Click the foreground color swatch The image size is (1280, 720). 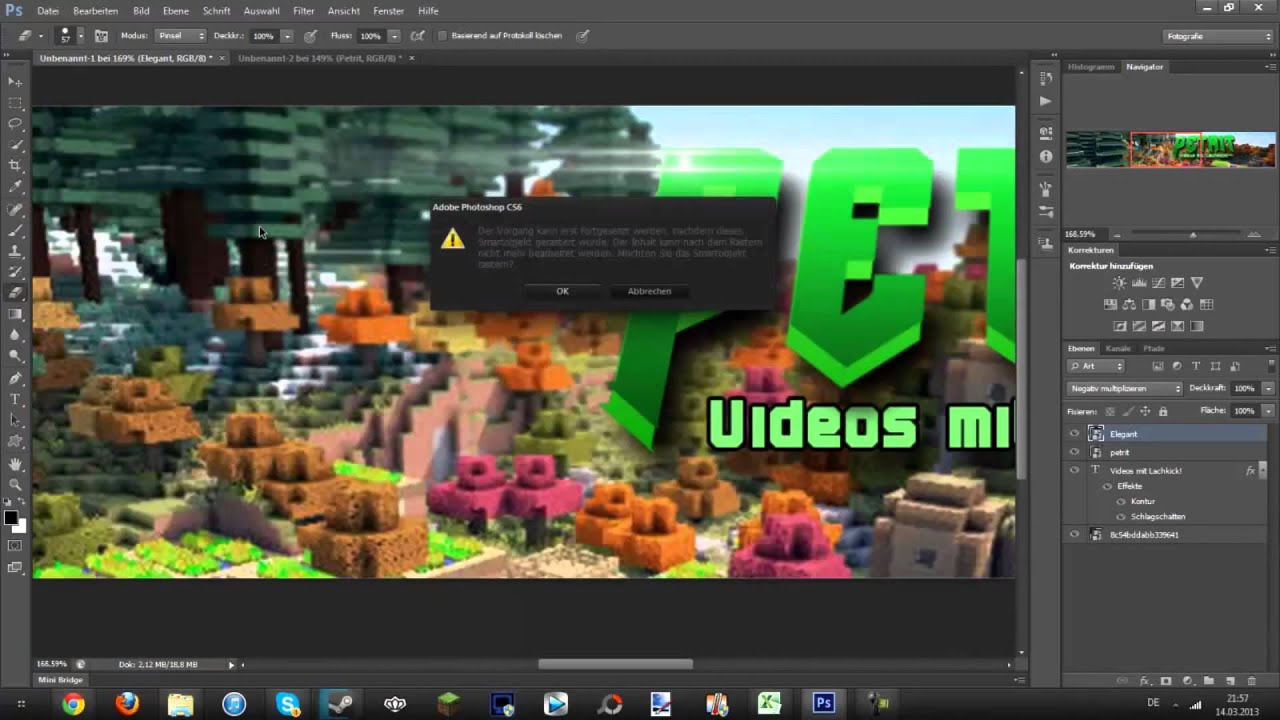(11, 518)
